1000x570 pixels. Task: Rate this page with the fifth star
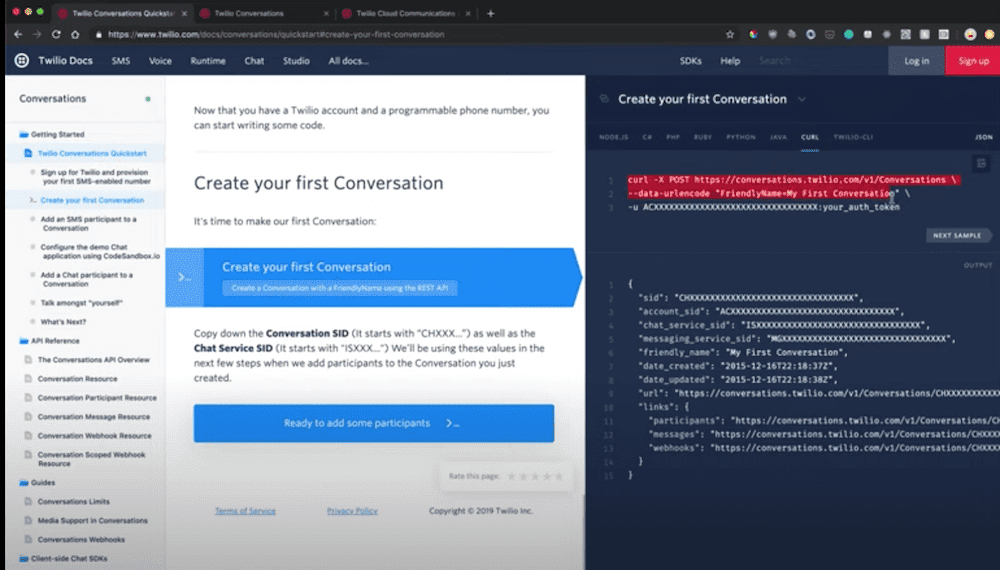click(559, 476)
